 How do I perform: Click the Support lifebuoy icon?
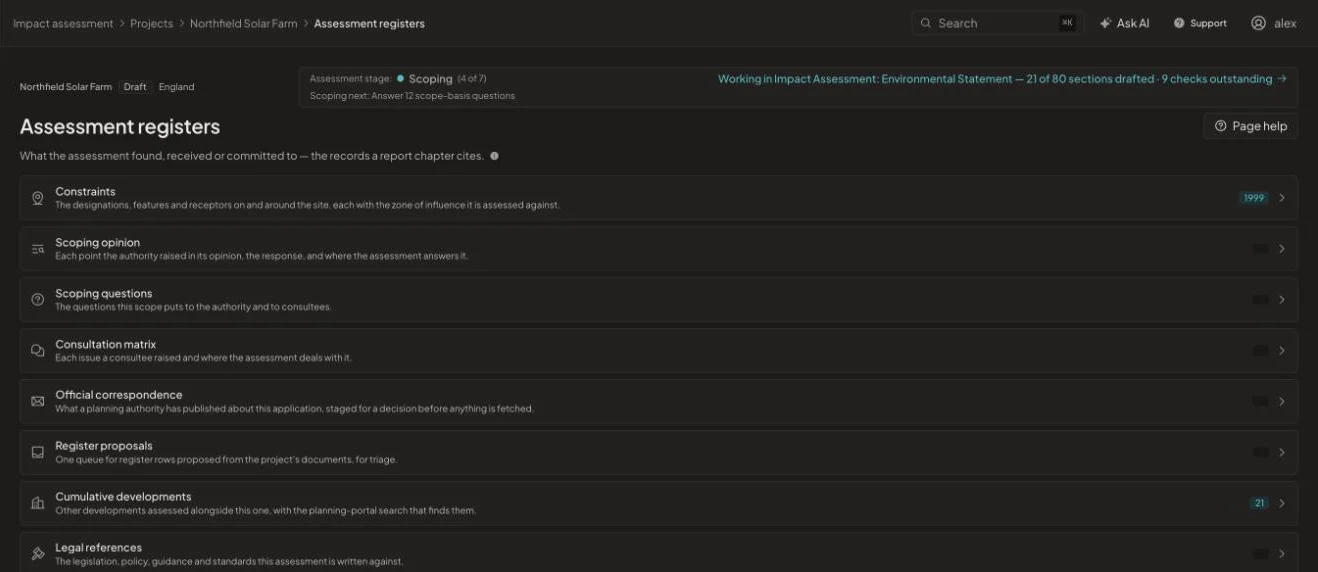[1179, 23]
